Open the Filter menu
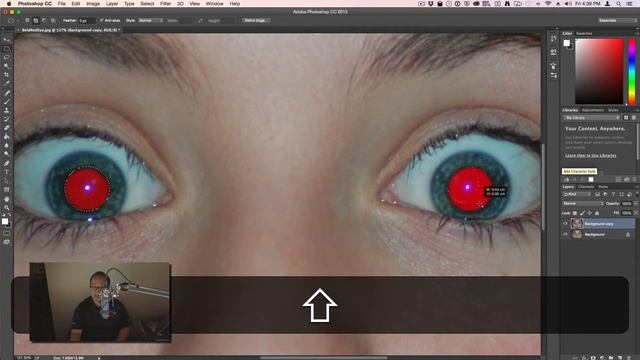 pos(165,4)
